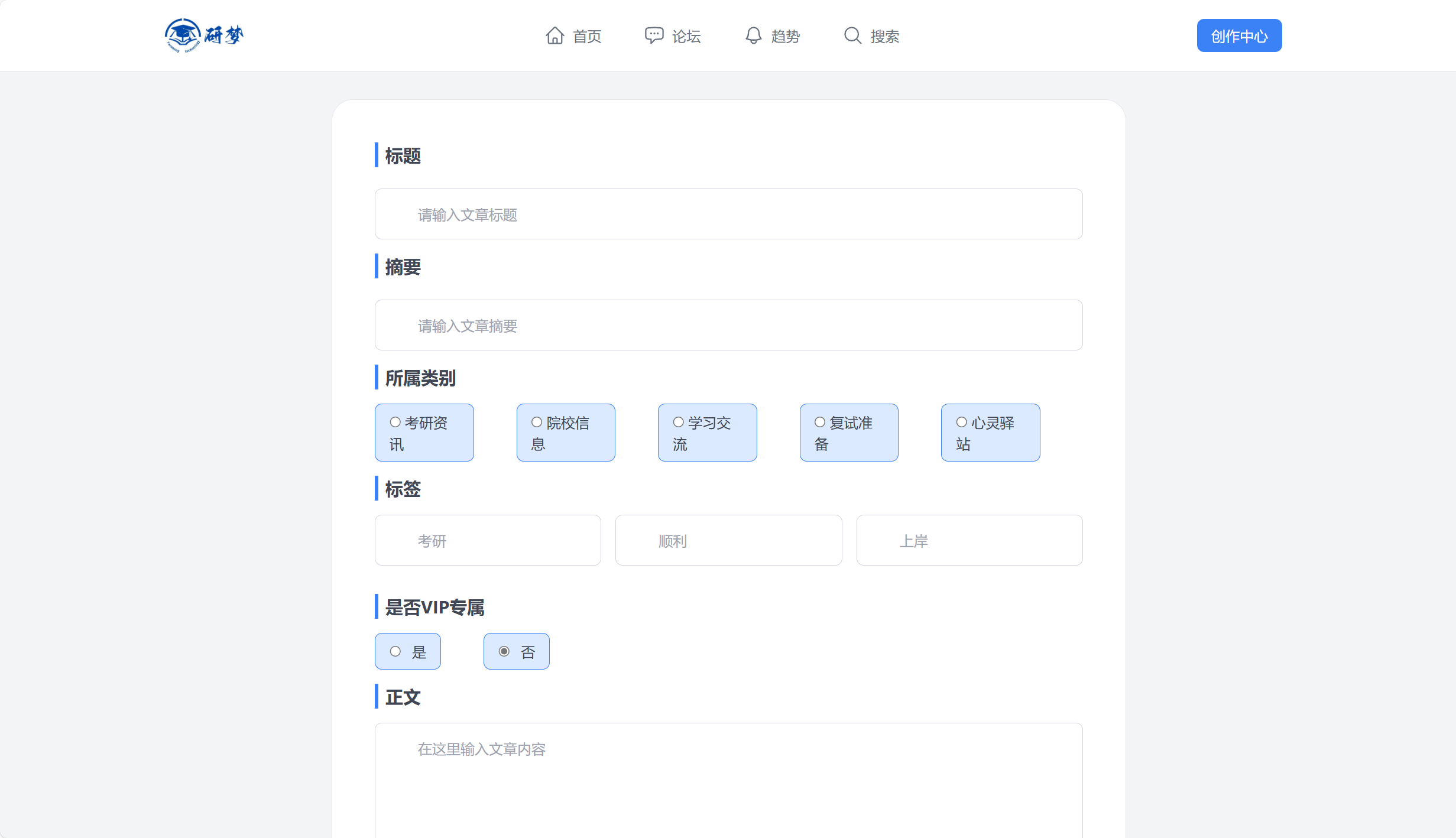
Task: Click the article title input field
Action: point(728,214)
